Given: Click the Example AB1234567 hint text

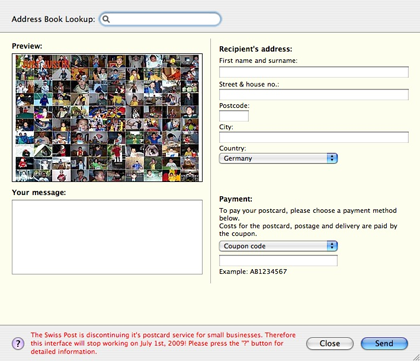Looking at the screenshot, I should click(x=253, y=272).
